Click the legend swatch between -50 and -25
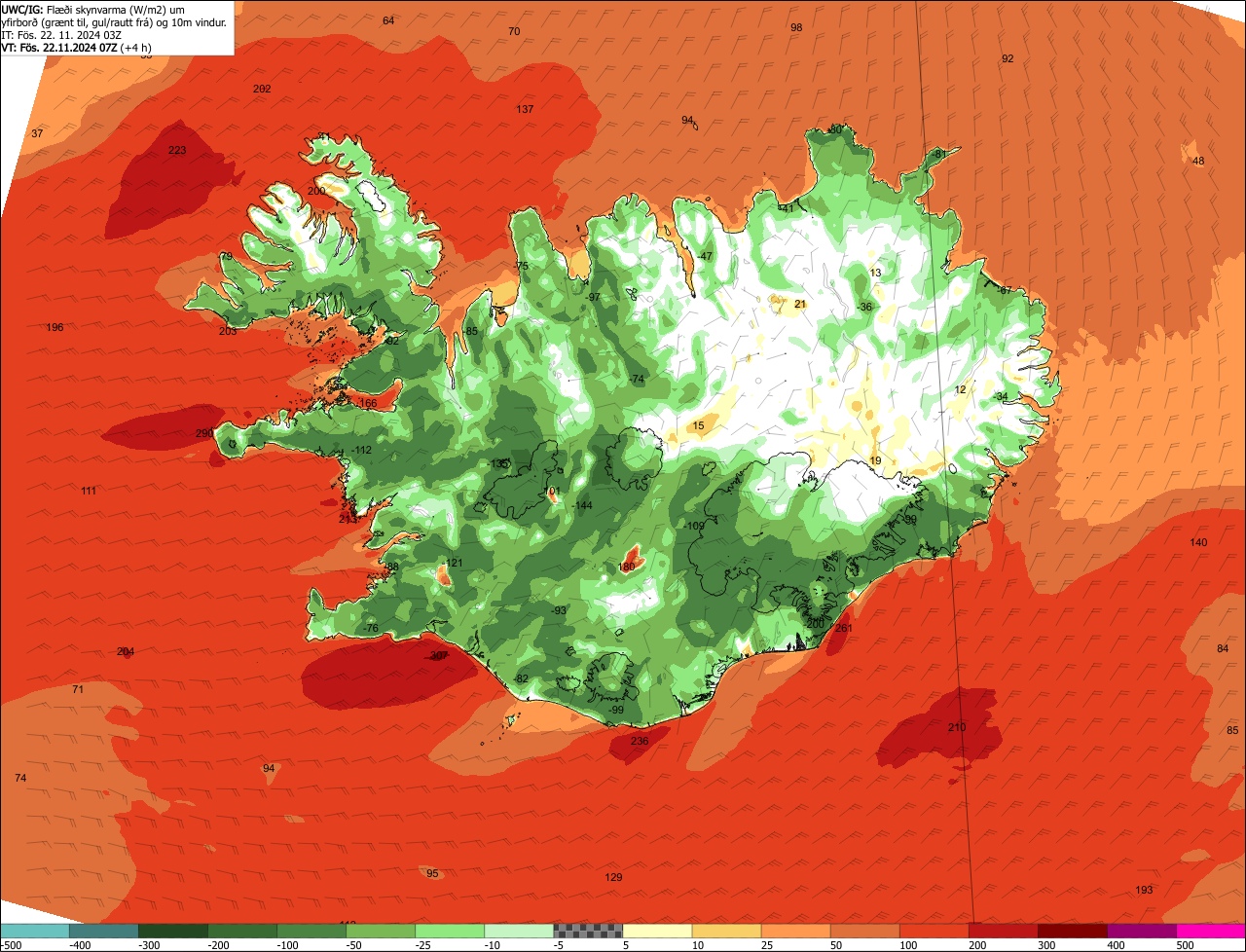This screenshot has height=952, width=1246. point(381,931)
